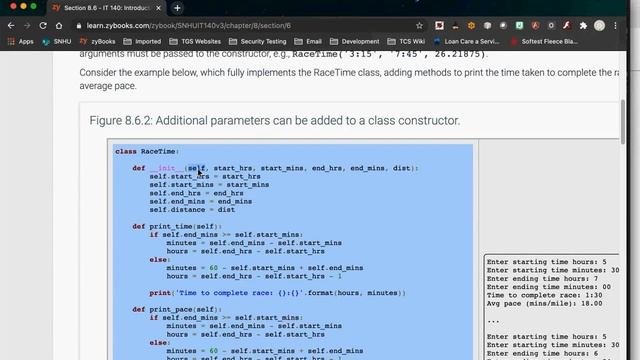The width and height of the screenshot is (640, 360).
Task: Click 'def print_time(self):' in the code
Action: point(177,226)
